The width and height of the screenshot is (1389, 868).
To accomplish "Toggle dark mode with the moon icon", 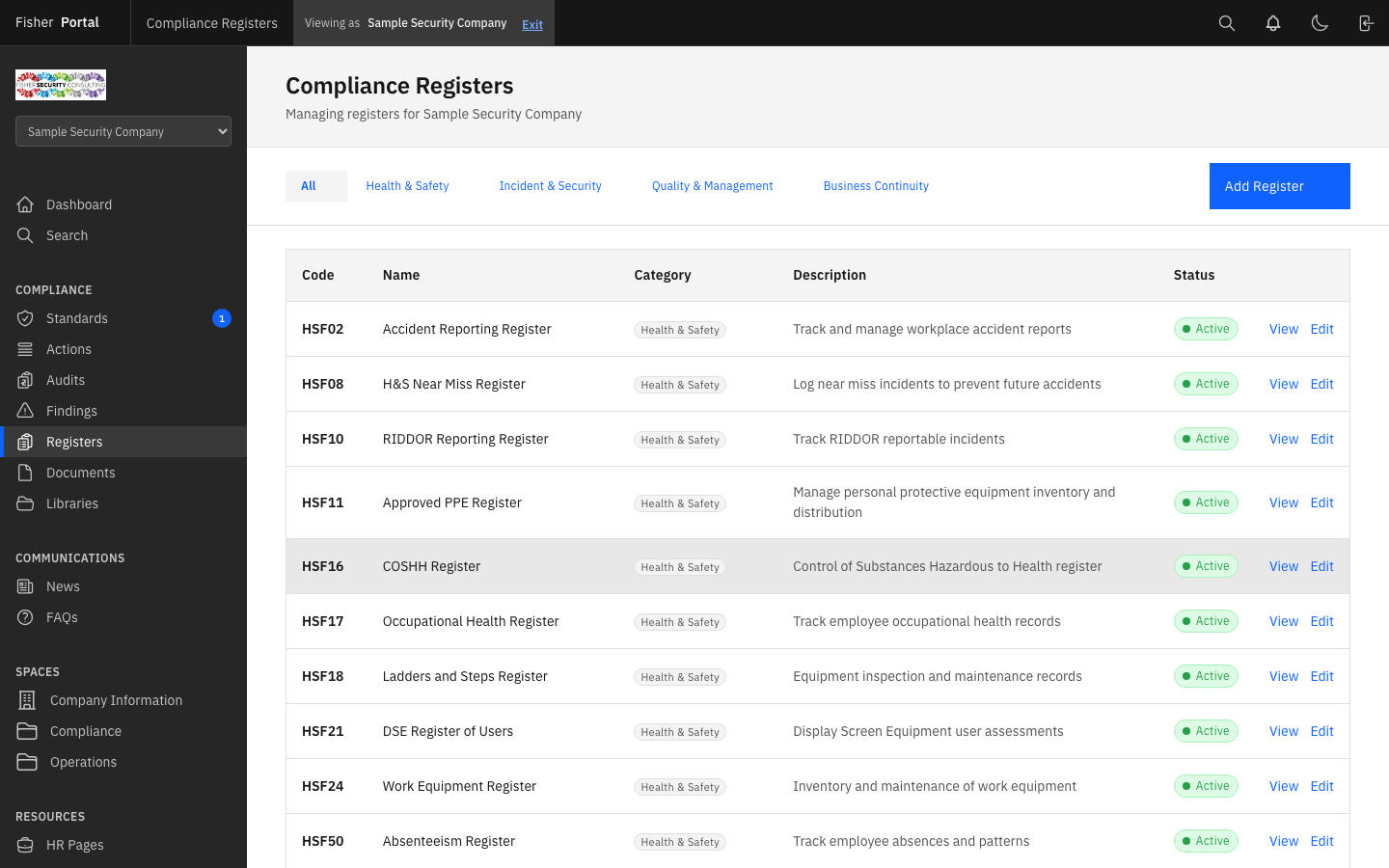I will pyautogui.click(x=1320, y=22).
